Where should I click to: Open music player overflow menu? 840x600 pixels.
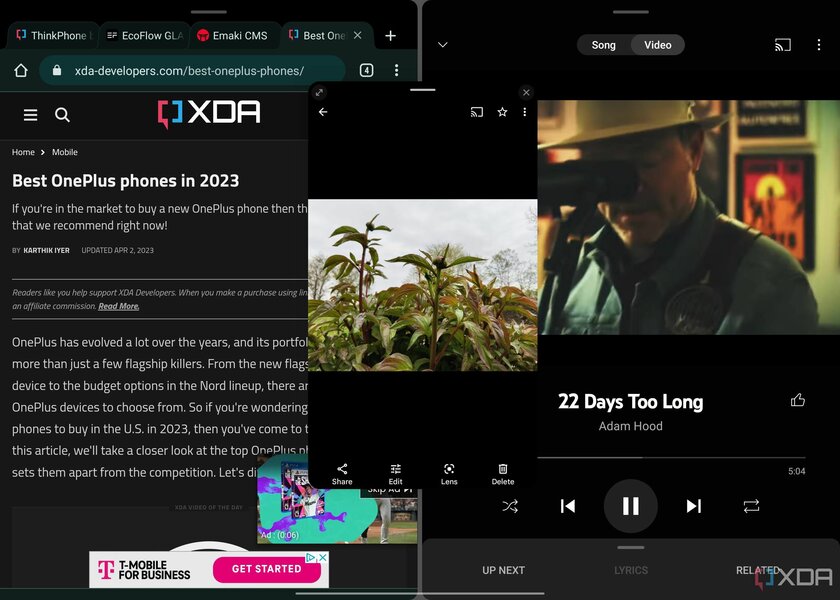[x=819, y=45]
